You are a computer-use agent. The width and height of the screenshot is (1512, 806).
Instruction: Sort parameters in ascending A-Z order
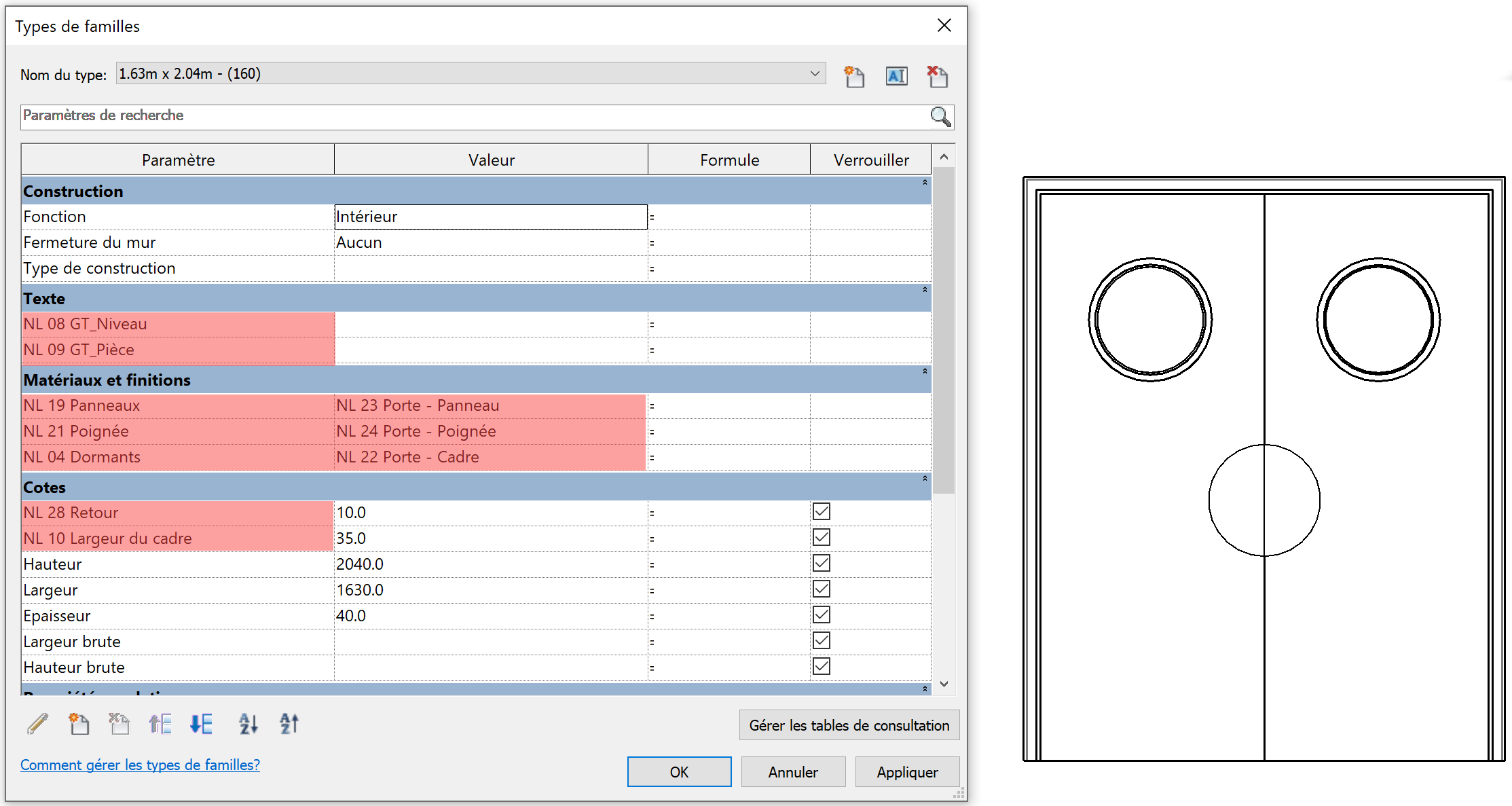[x=248, y=724]
